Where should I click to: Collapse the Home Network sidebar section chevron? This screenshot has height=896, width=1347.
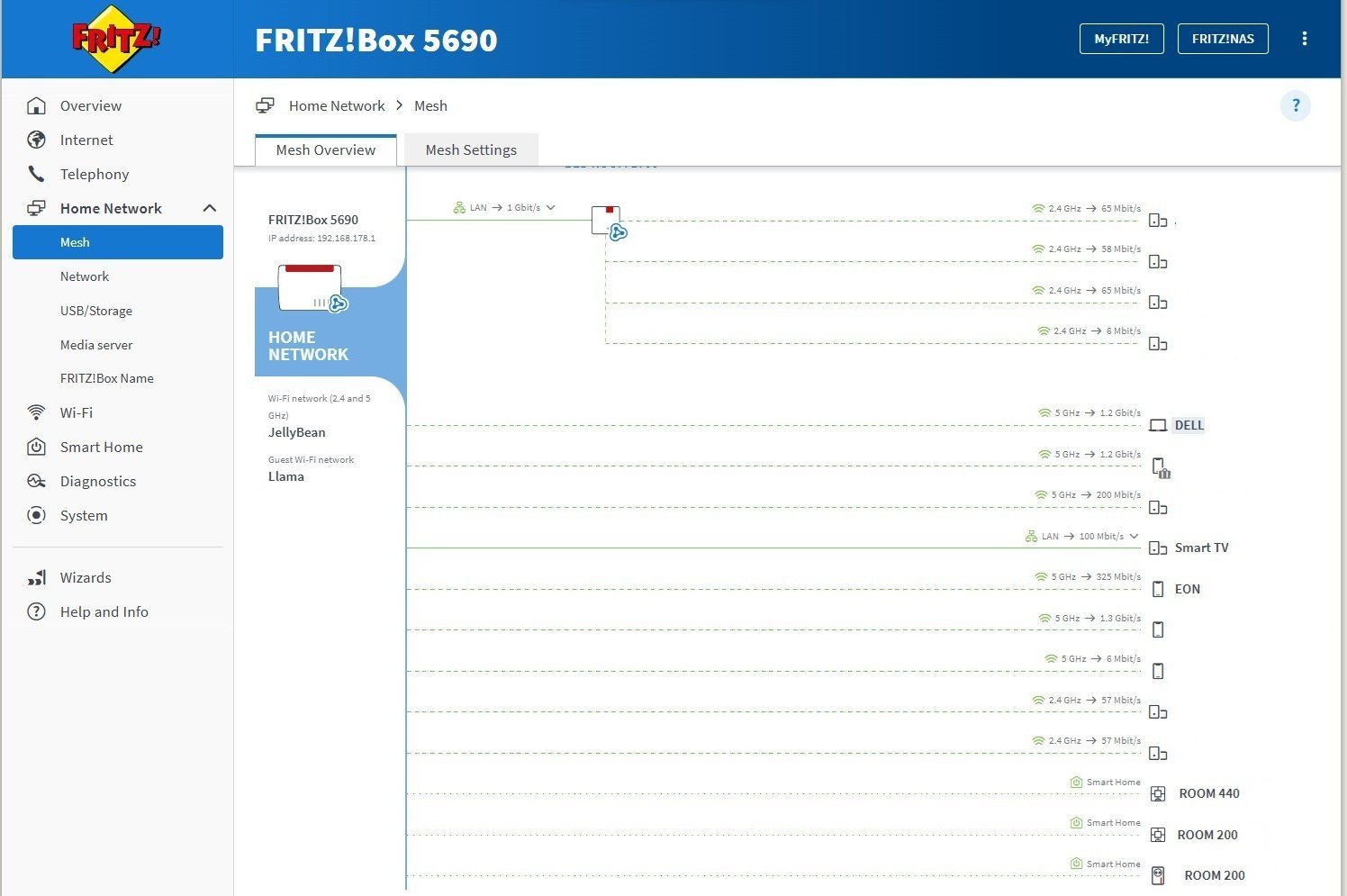[x=210, y=208]
